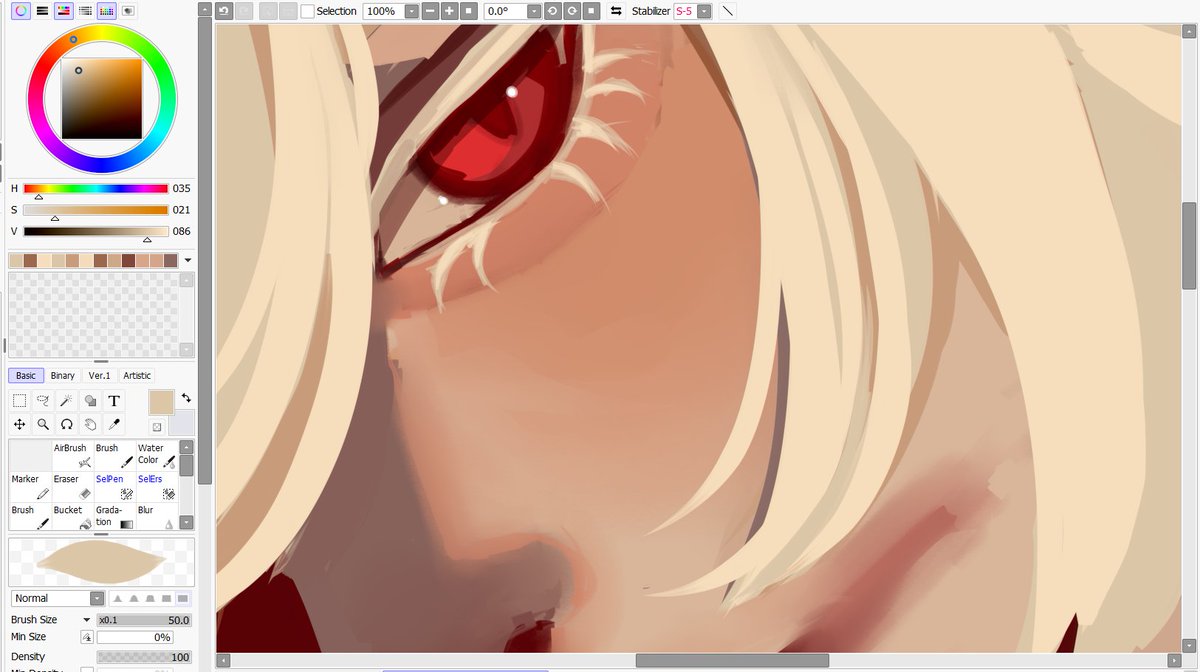The width and height of the screenshot is (1200, 672).
Task: Select the Bucket fill tool
Action: [x=71, y=516]
